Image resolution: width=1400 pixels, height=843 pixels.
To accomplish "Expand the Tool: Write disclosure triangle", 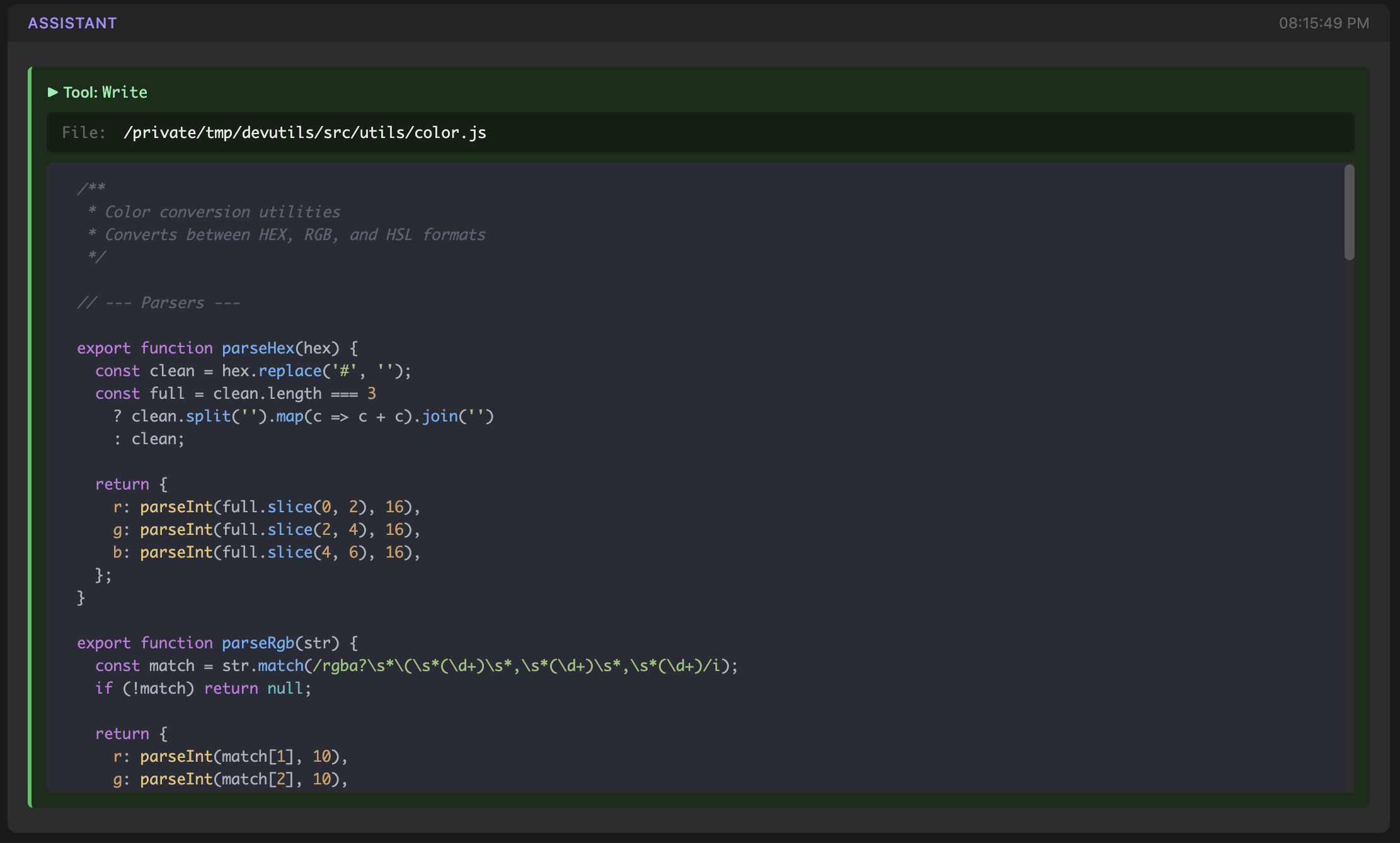I will tap(54, 92).
